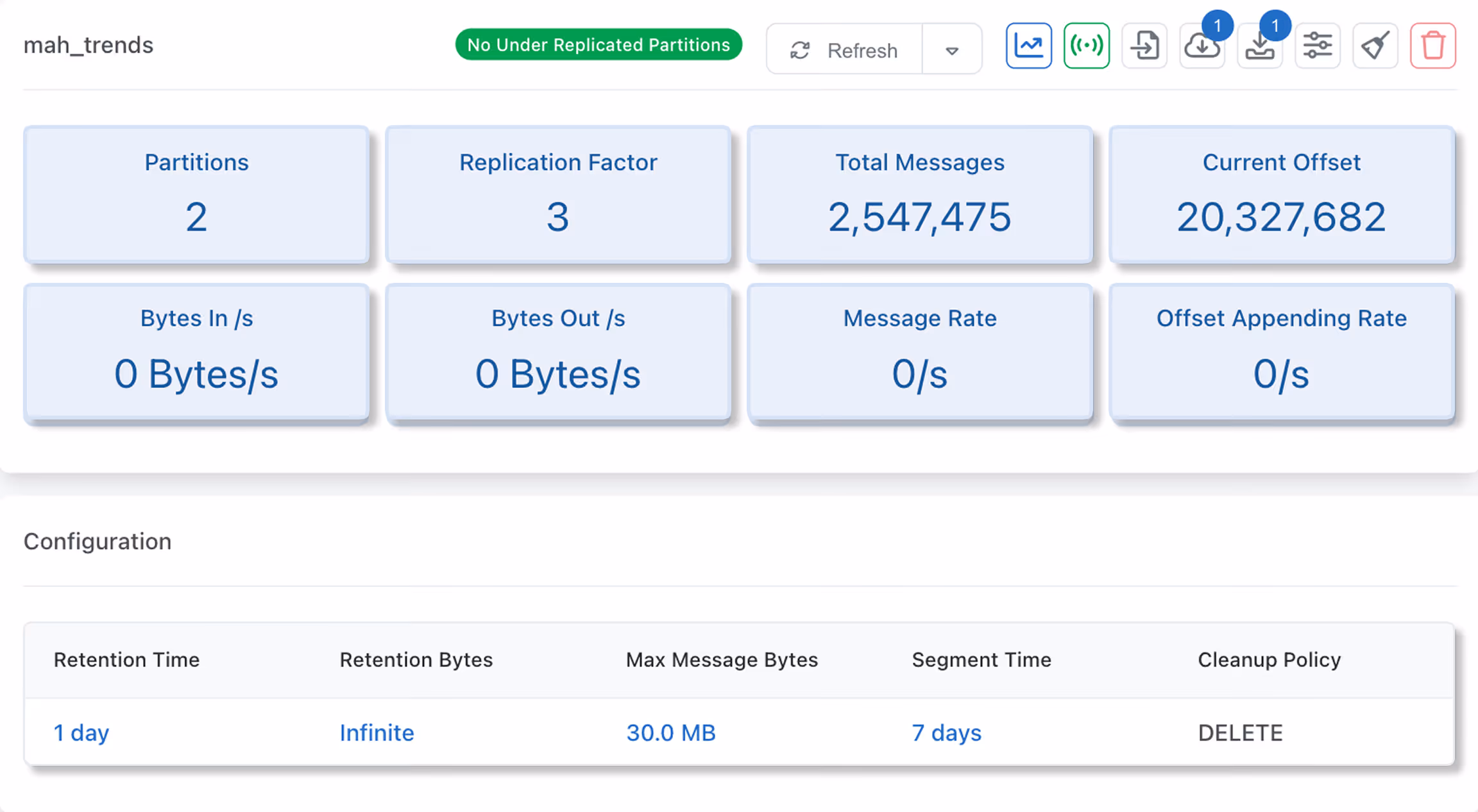Click the Refresh button
Screen dimensions: 1478x812
point(844,49)
